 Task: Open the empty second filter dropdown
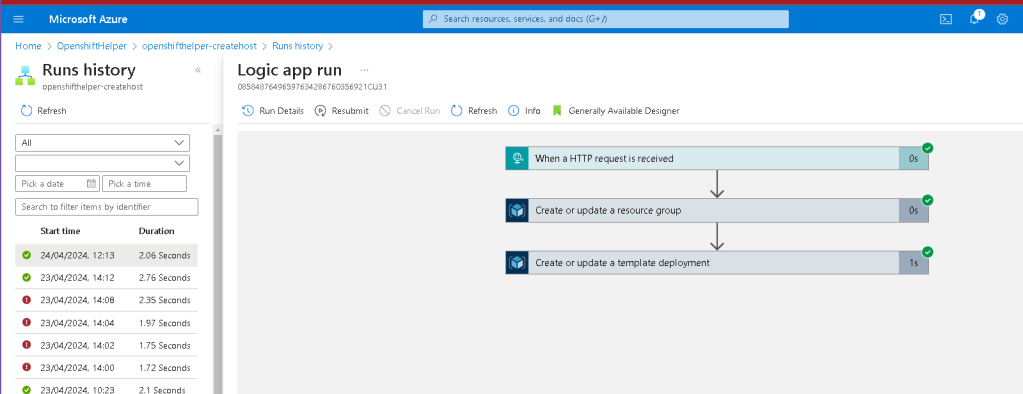point(102,163)
